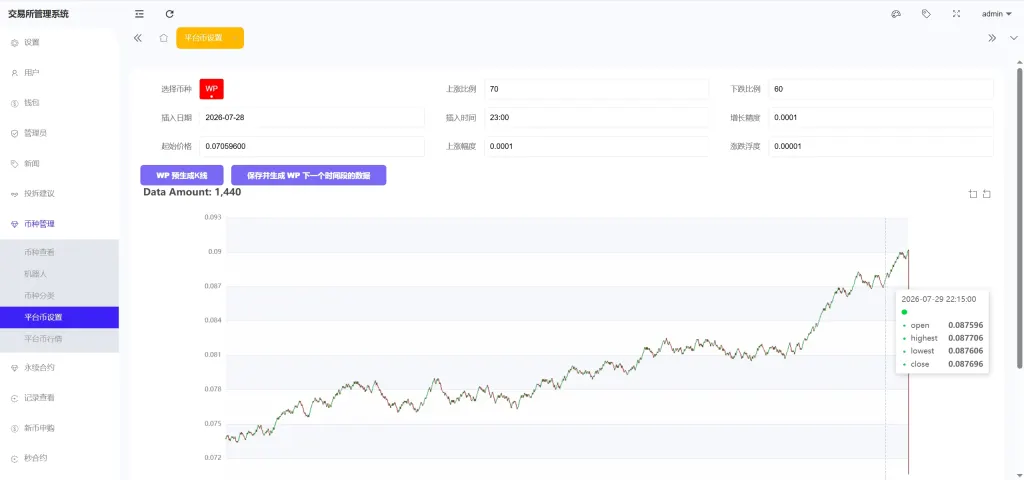Click the 涨跌浮度 field showing 0.00001
Screen dimensions: 1024x480
(x=881, y=146)
